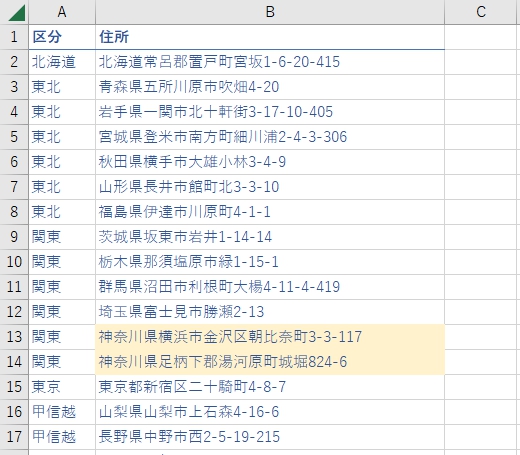This screenshot has width=520, height=455.
Task: Select row 15 header
Action: (x=14, y=387)
